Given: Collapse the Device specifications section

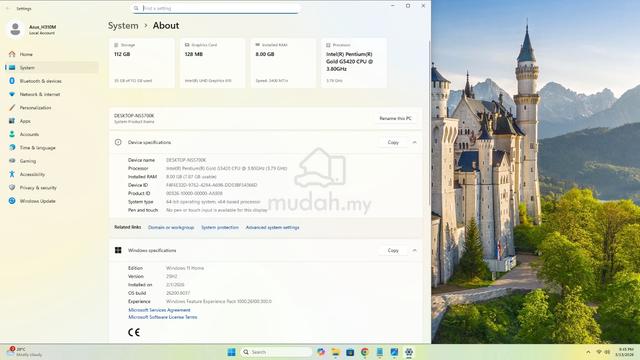Looking at the screenshot, I should click(415, 142).
